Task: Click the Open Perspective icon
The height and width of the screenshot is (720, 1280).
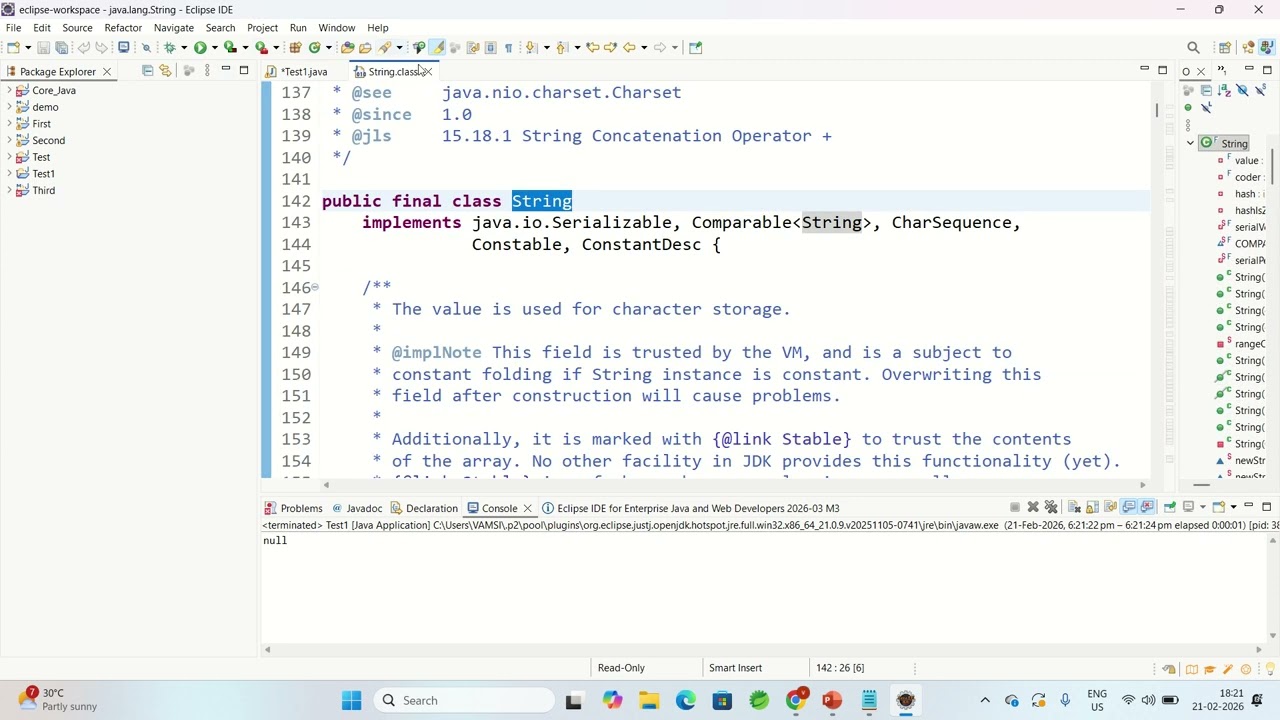Action: point(1224,47)
